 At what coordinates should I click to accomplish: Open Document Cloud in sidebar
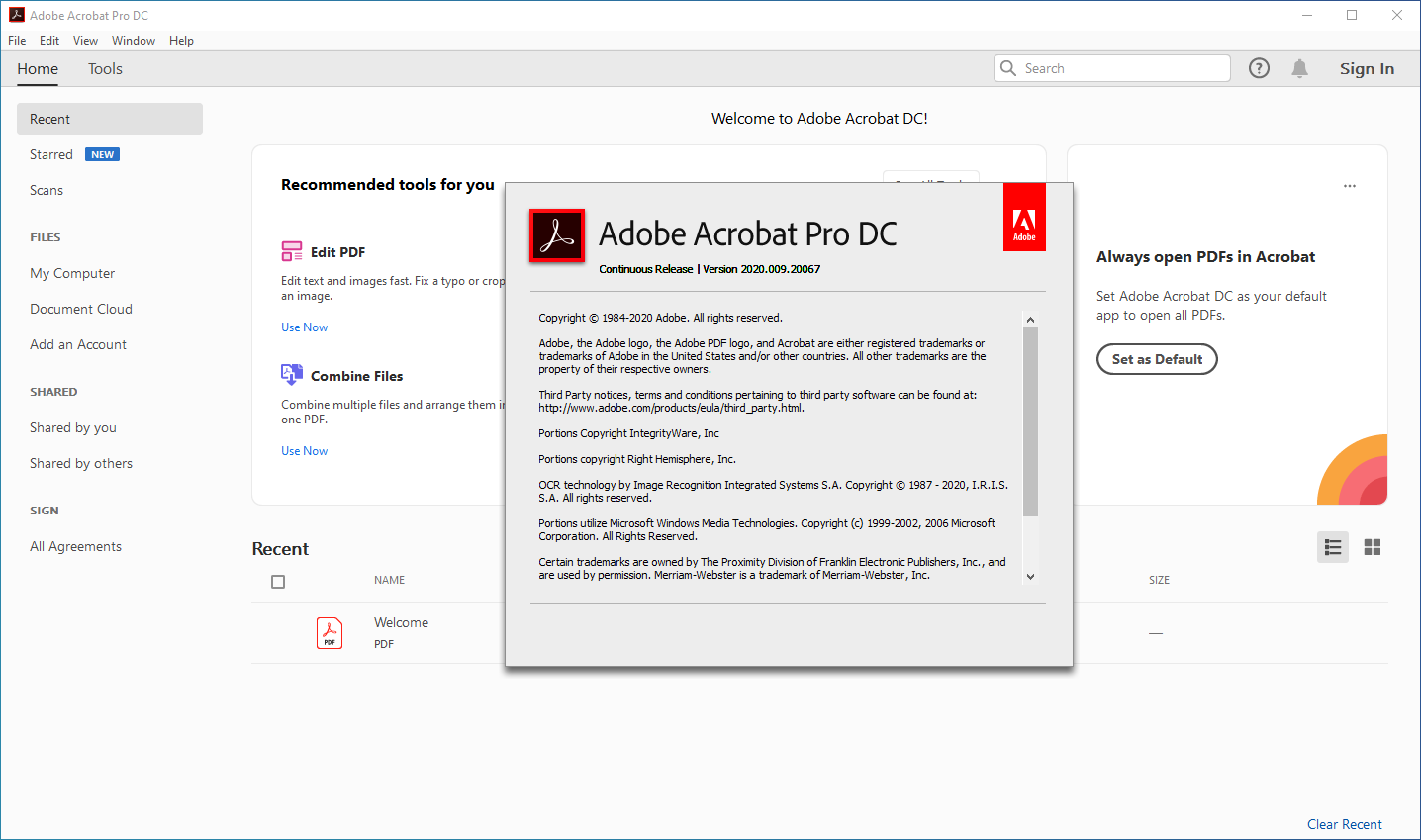click(81, 309)
